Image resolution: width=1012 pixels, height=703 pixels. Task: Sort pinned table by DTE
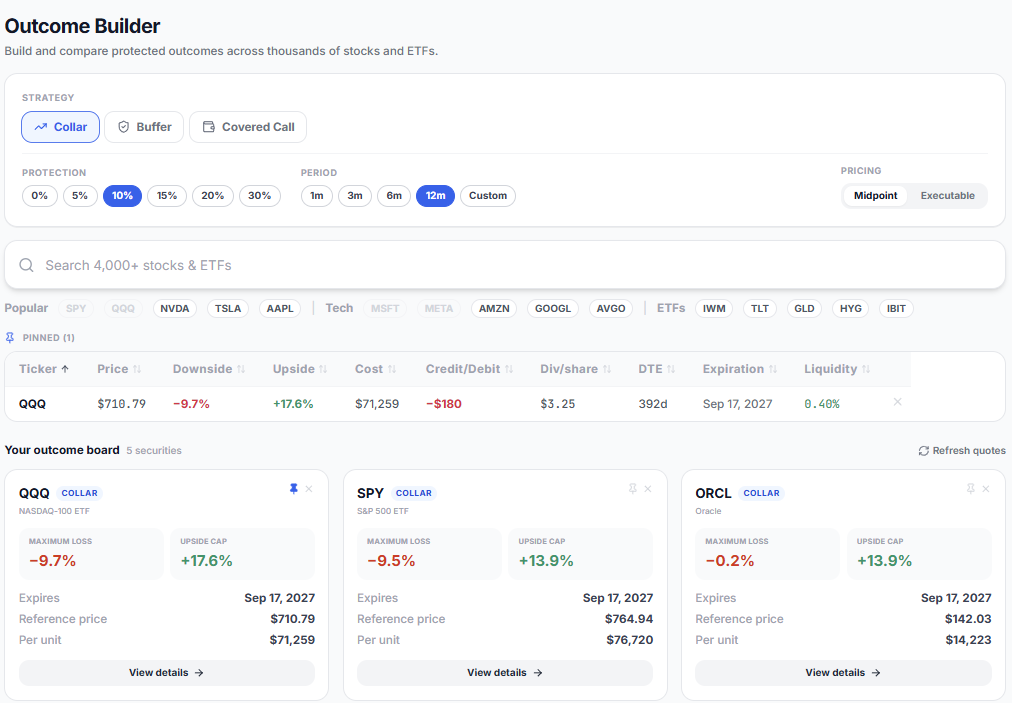tap(656, 369)
